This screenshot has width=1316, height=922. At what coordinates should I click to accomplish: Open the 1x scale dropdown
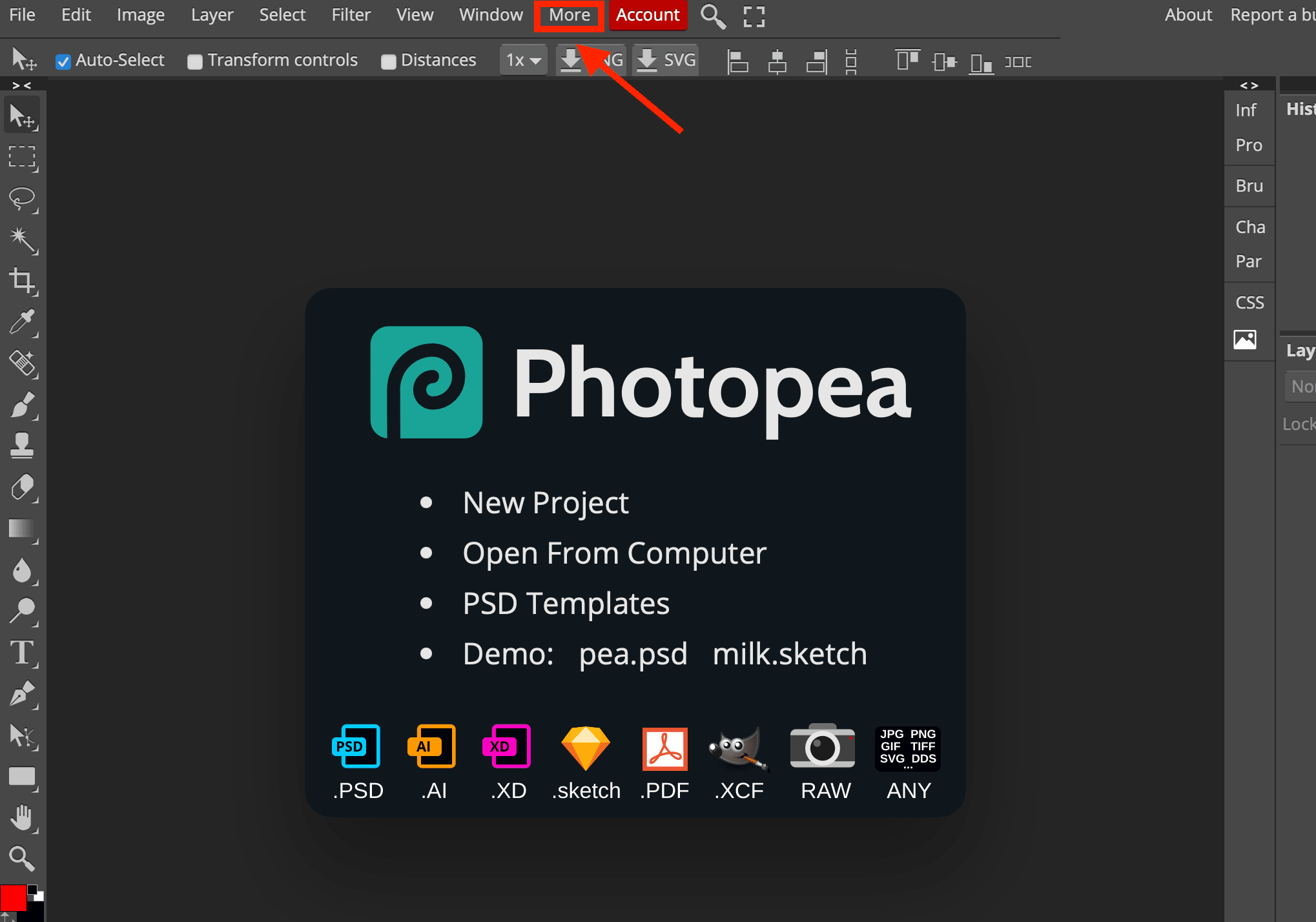[x=523, y=61]
